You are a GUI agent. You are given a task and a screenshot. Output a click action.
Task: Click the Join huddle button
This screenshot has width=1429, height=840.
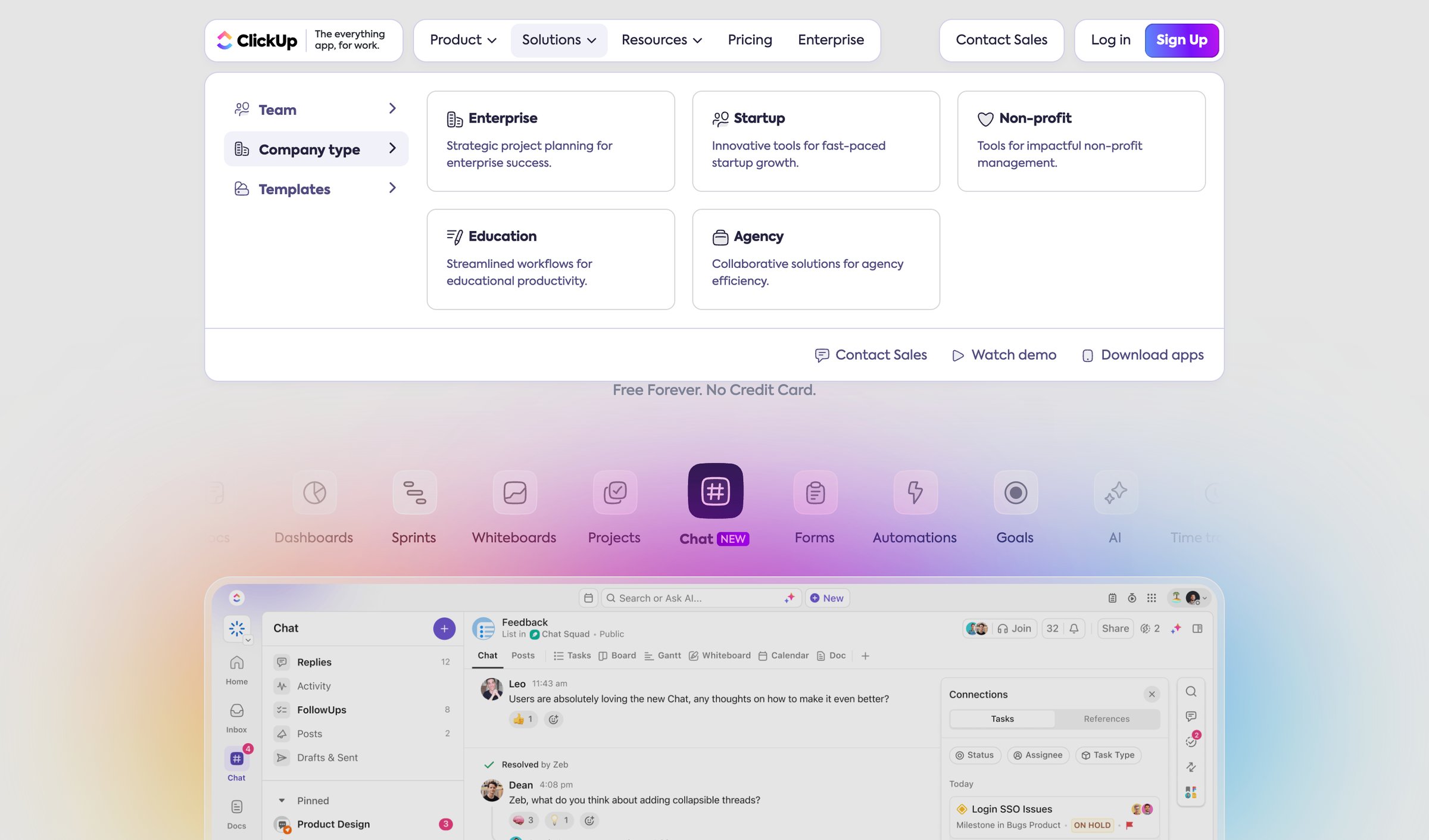point(1015,628)
